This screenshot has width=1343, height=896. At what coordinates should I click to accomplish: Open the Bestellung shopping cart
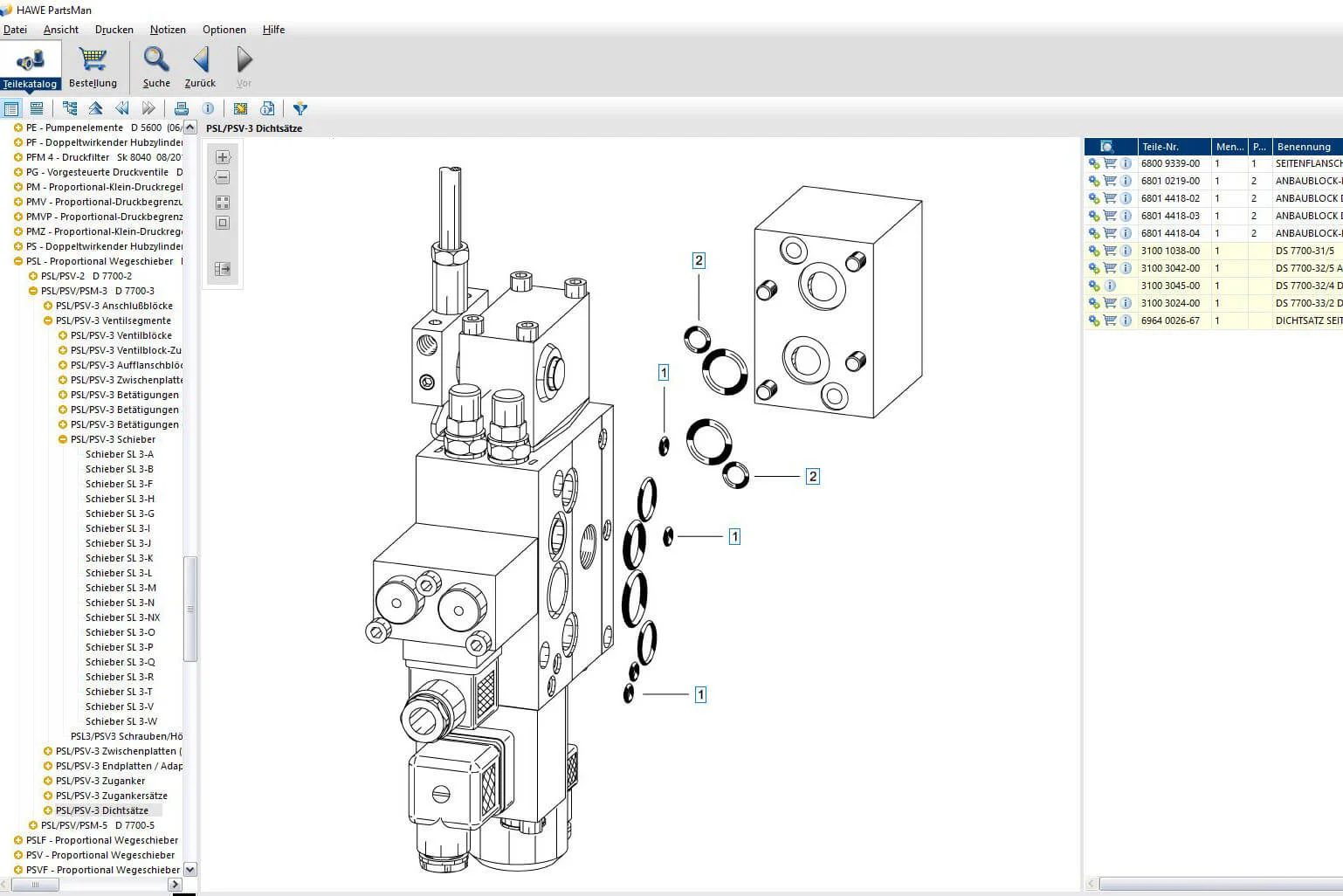tap(93, 66)
